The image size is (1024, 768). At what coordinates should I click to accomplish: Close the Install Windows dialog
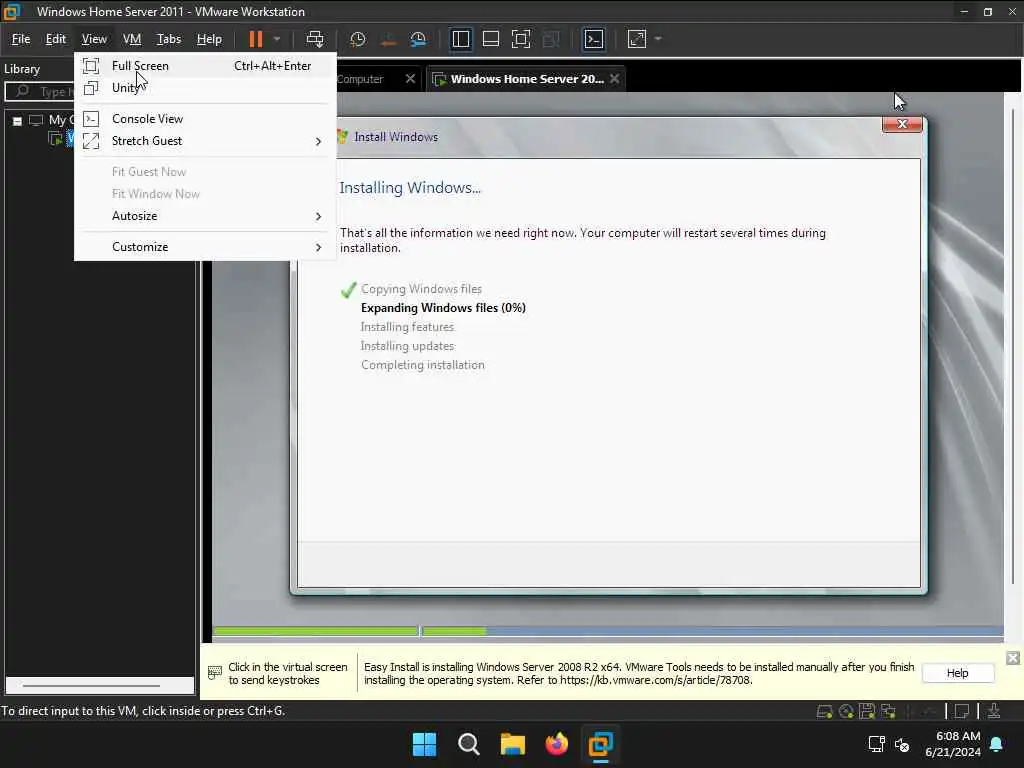point(902,124)
